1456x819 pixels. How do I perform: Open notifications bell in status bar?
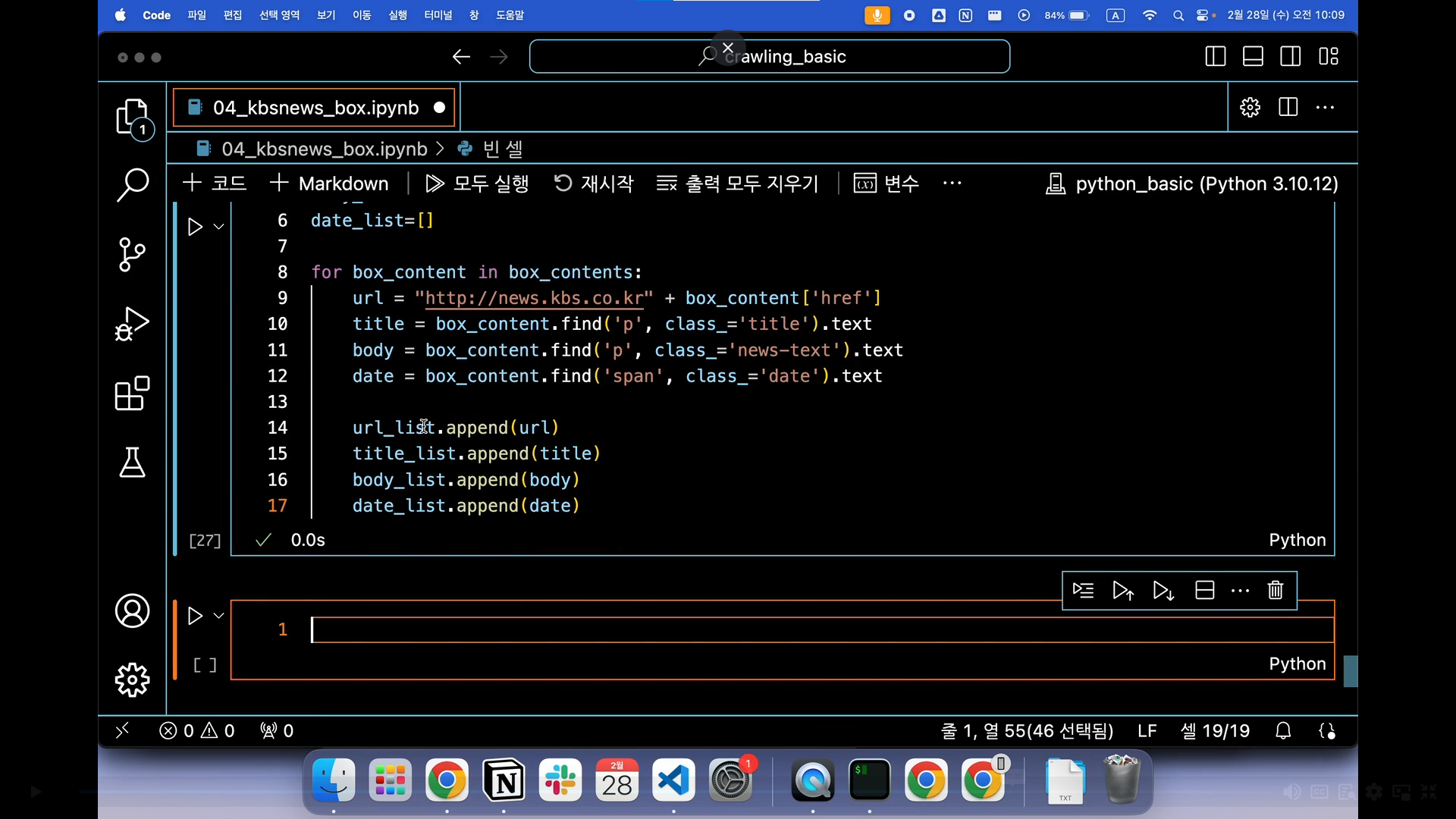[x=1283, y=731]
